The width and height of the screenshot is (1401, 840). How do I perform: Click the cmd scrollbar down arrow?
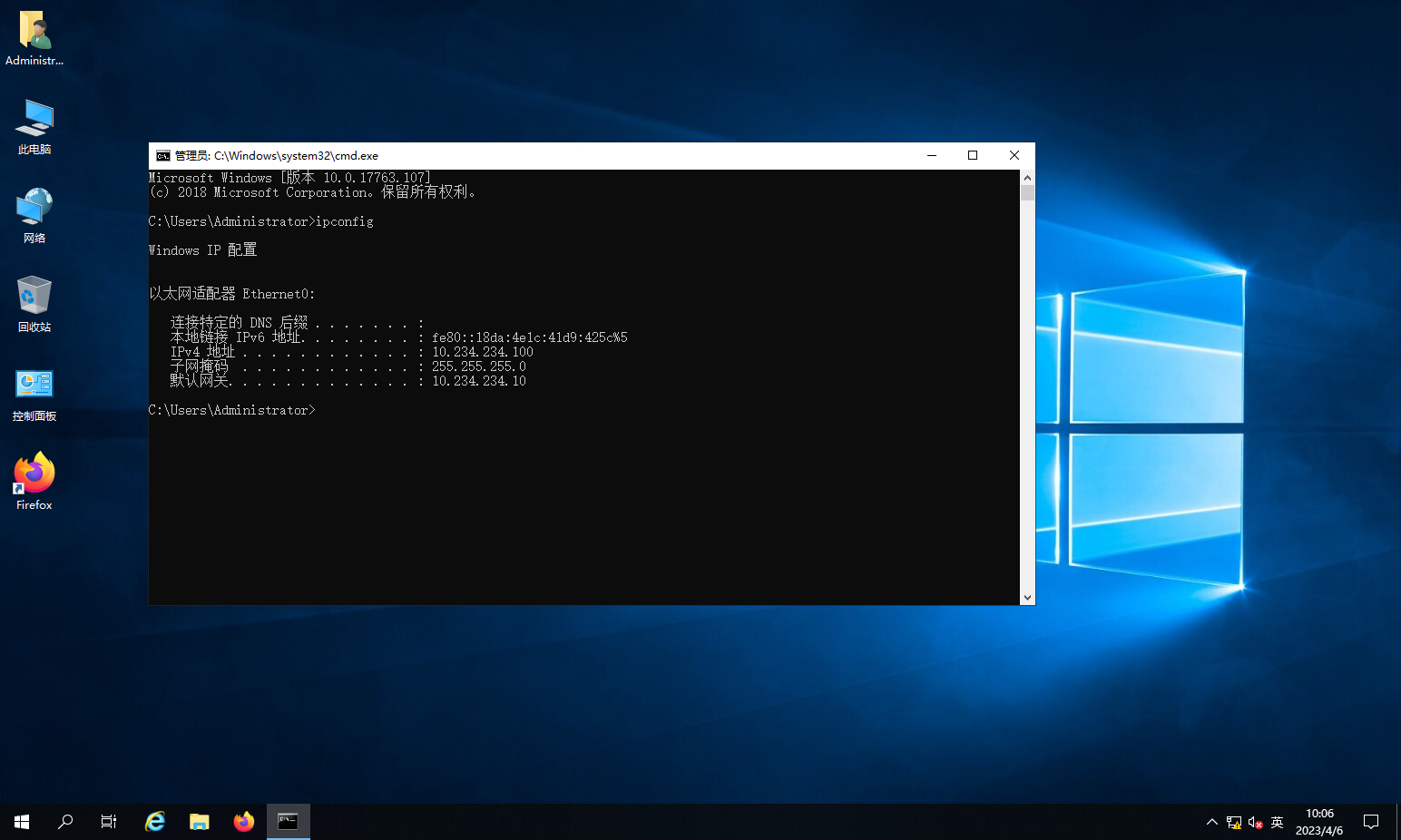(1027, 598)
